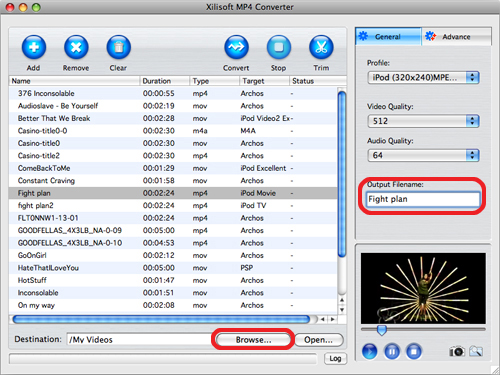Switch to the Advance tab
The height and width of the screenshot is (375, 500).
pos(456,36)
